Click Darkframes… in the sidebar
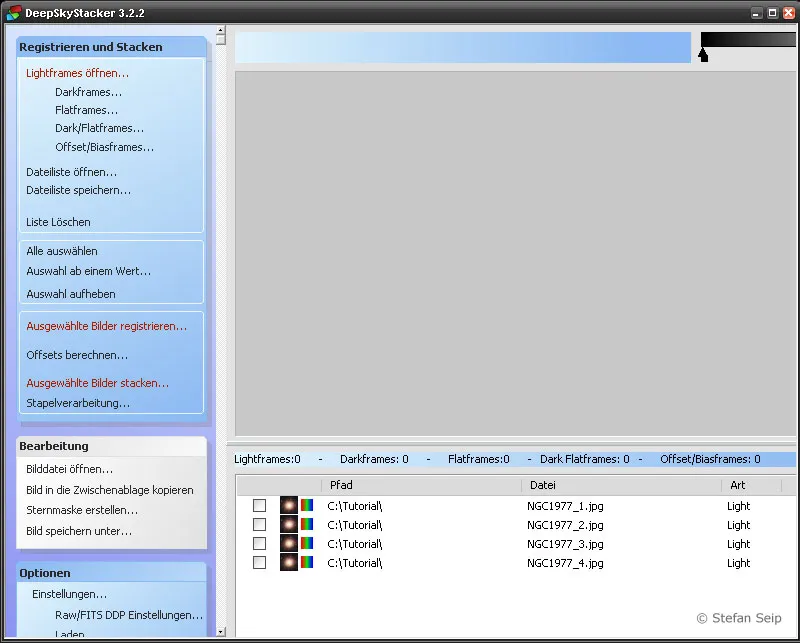 [88, 92]
